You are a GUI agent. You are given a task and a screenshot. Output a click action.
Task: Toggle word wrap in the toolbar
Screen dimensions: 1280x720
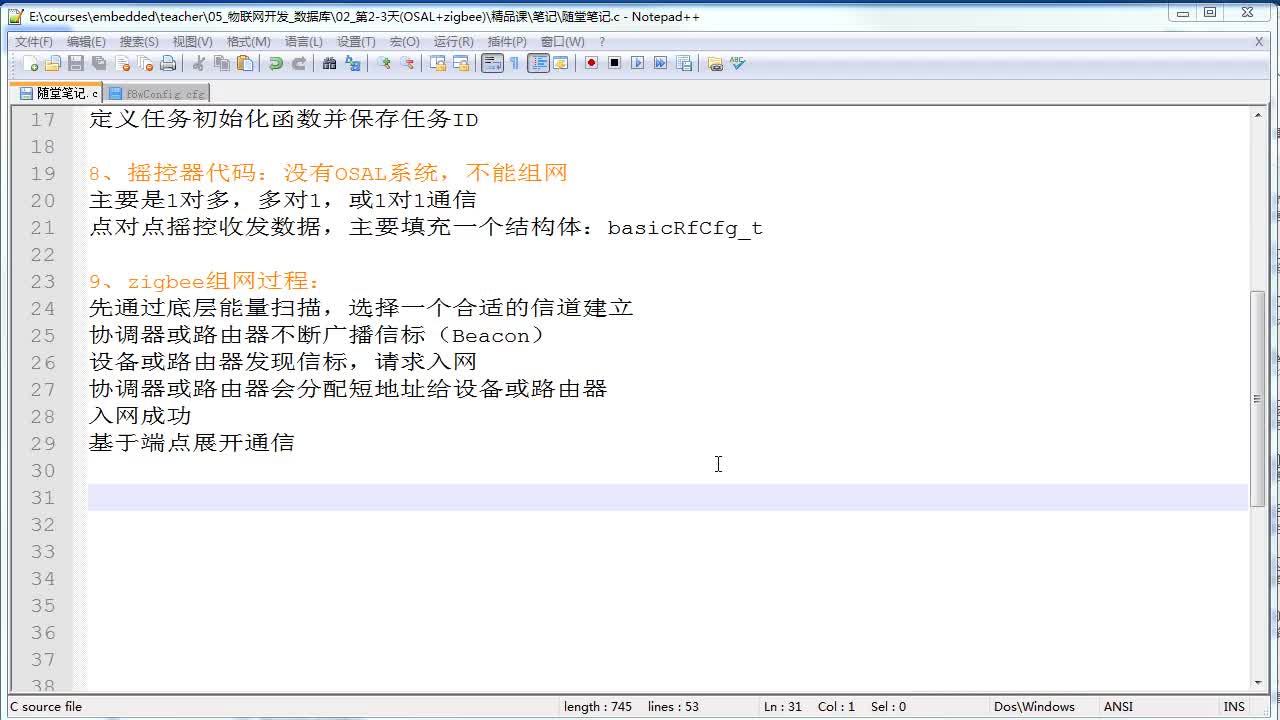click(492, 63)
